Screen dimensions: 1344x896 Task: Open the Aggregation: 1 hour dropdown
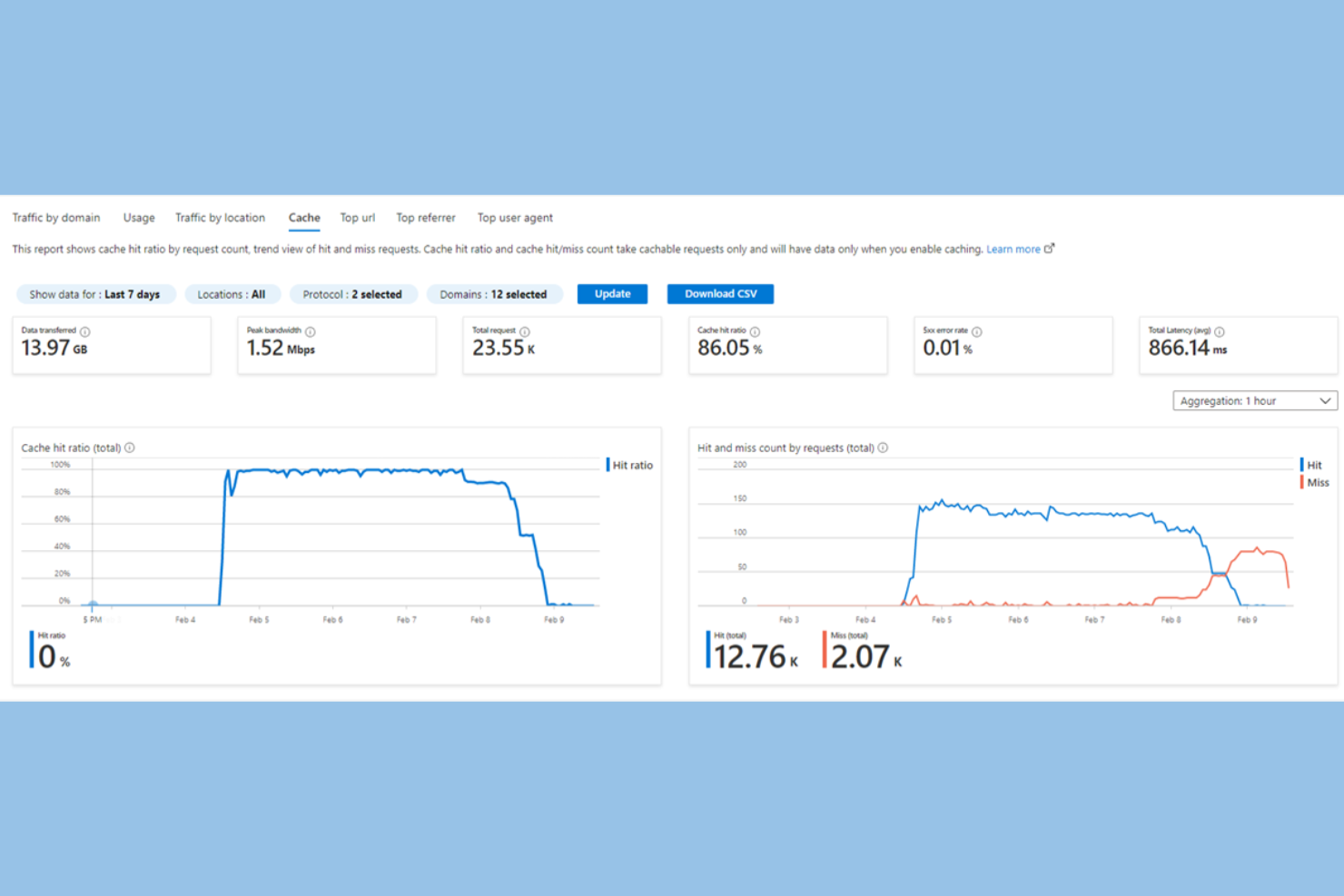click(x=1253, y=400)
